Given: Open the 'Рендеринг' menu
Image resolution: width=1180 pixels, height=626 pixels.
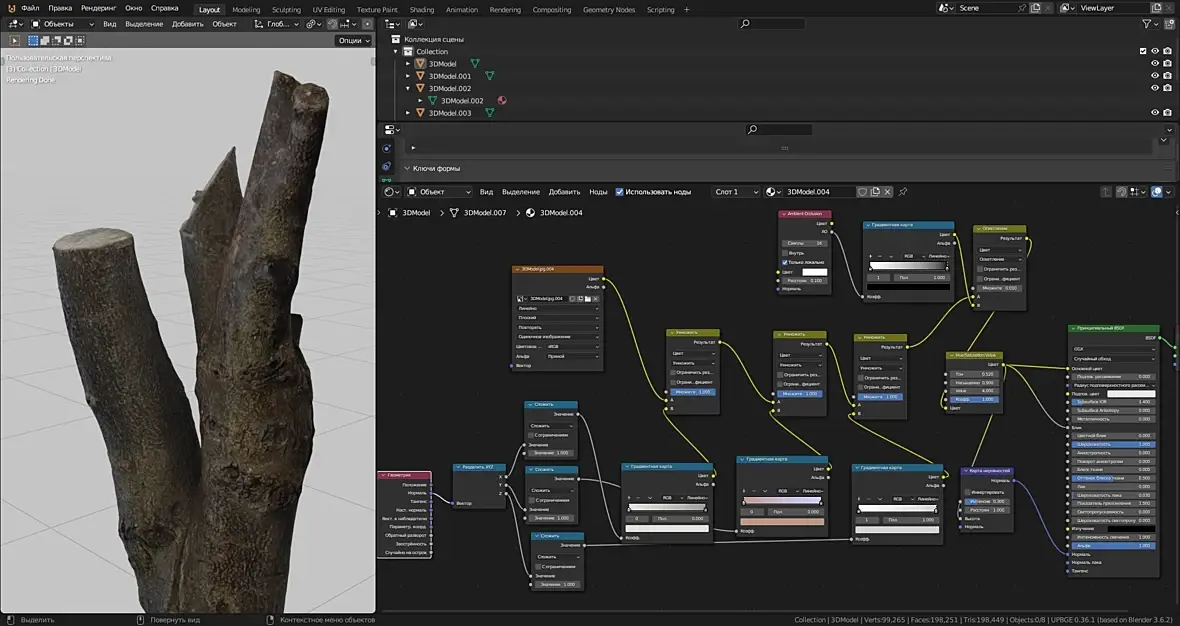Looking at the screenshot, I should coord(99,8).
